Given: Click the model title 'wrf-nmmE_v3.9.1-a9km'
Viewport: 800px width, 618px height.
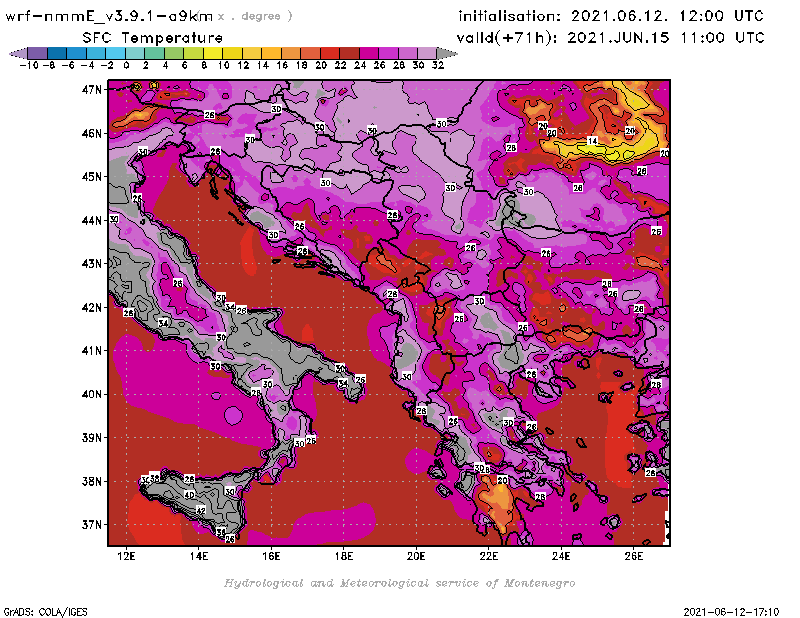Looking at the screenshot, I should [109, 16].
